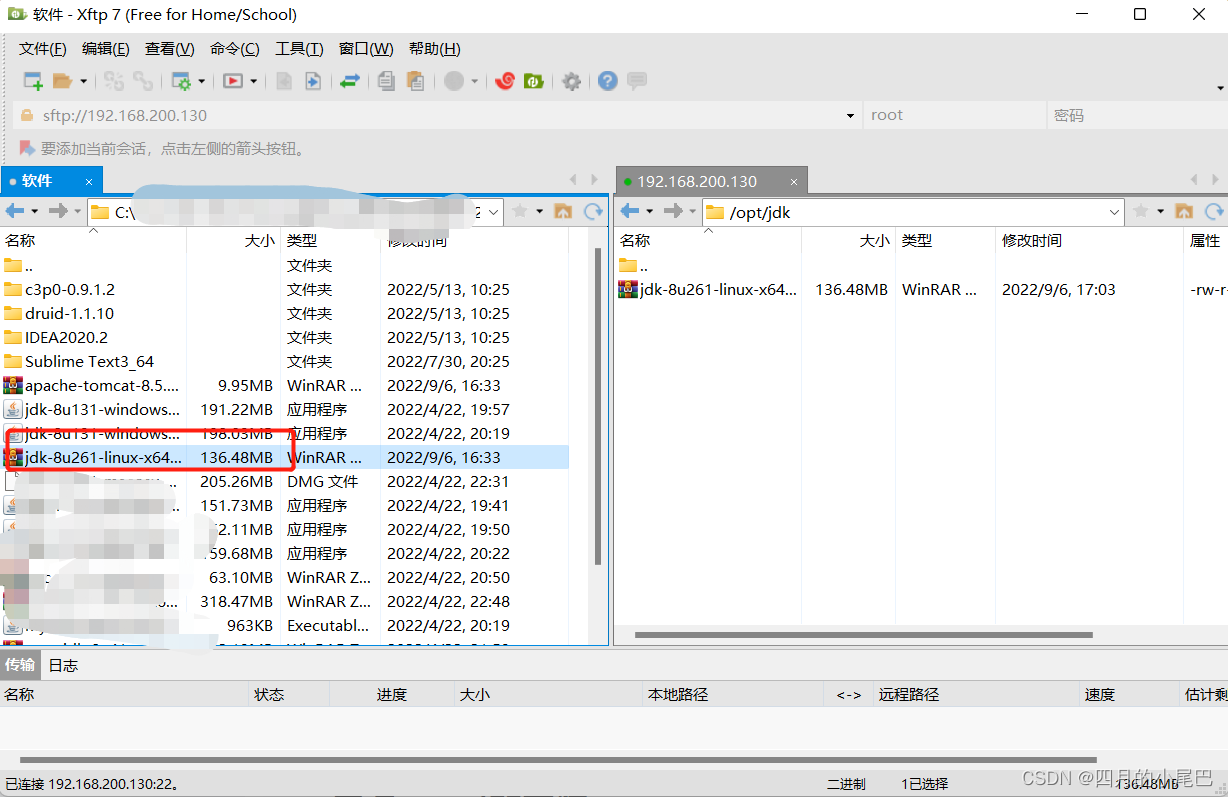Launch Xshell via the red swirl icon

pyautogui.click(x=505, y=81)
